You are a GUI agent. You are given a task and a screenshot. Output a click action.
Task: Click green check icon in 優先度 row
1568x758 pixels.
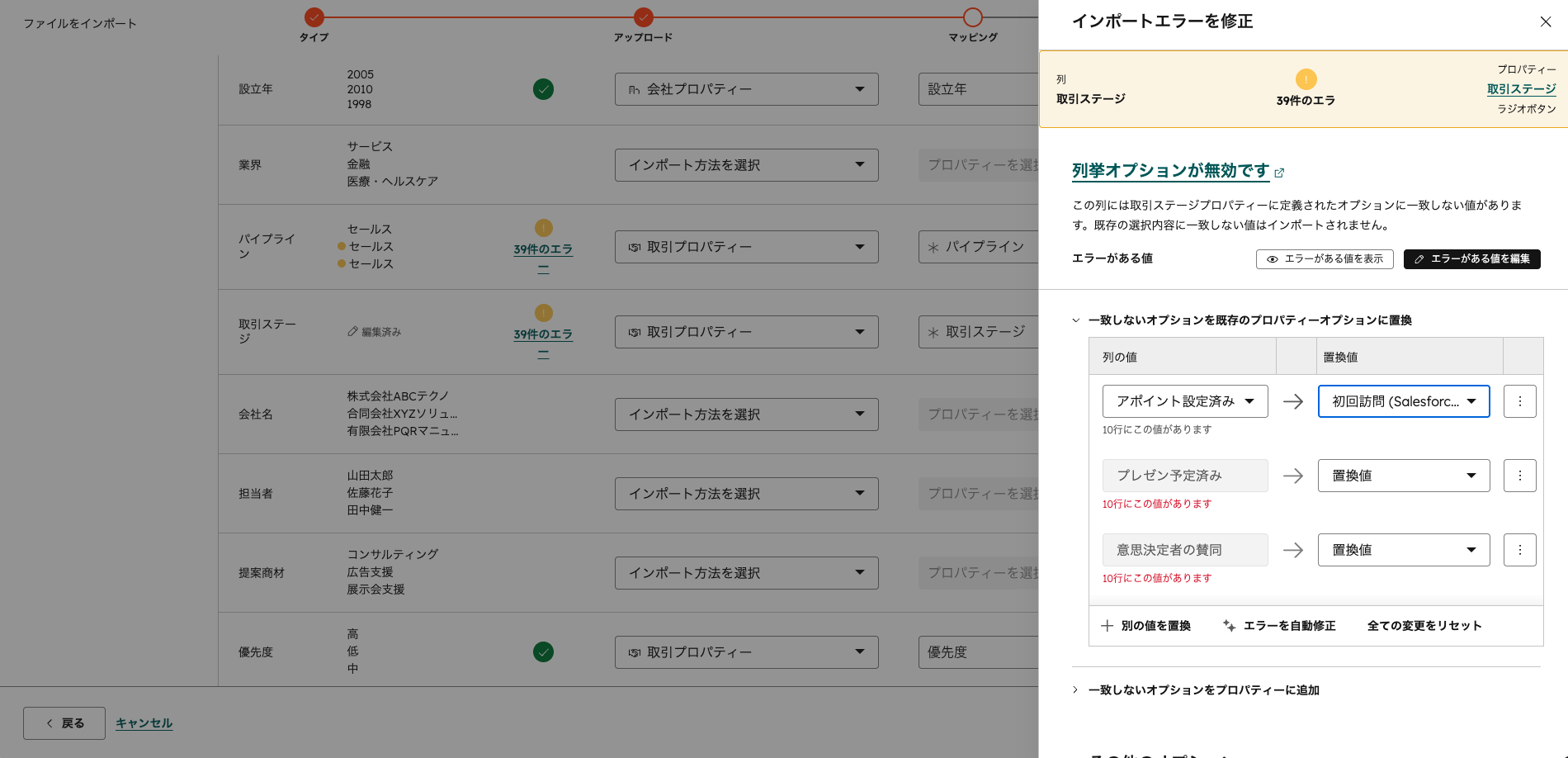[x=543, y=652]
